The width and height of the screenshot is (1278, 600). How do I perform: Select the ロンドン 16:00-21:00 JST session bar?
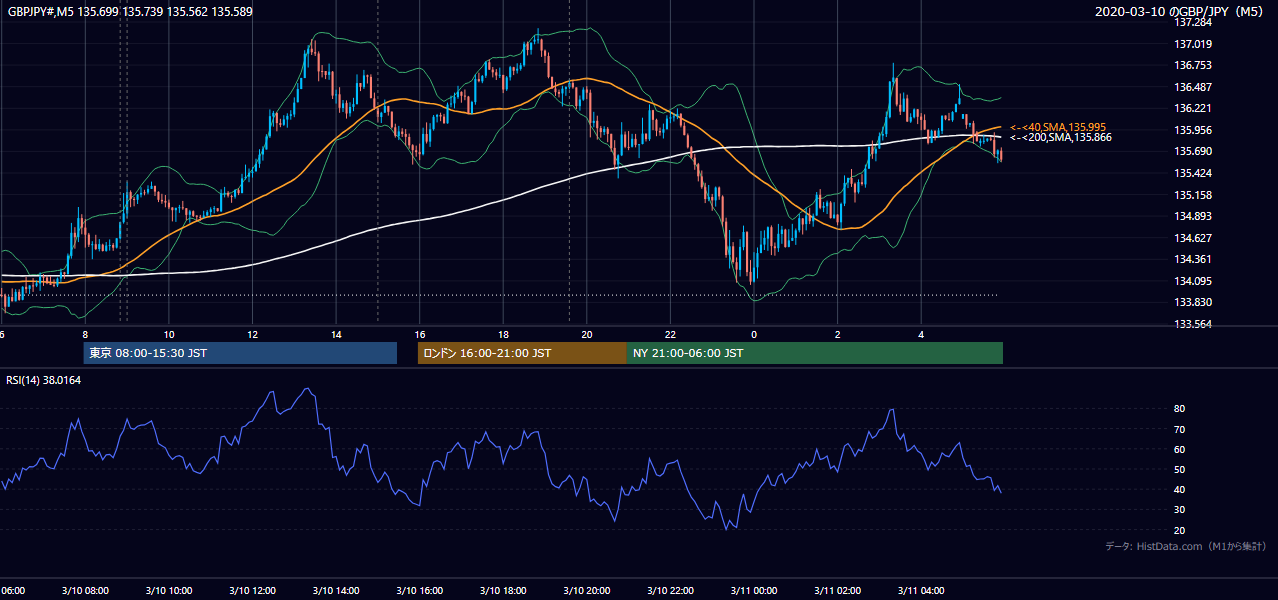pos(522,353)
